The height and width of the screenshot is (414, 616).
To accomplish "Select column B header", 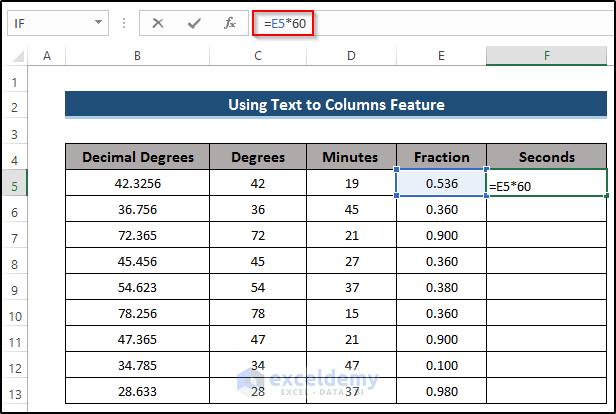I will coord(137,56).
